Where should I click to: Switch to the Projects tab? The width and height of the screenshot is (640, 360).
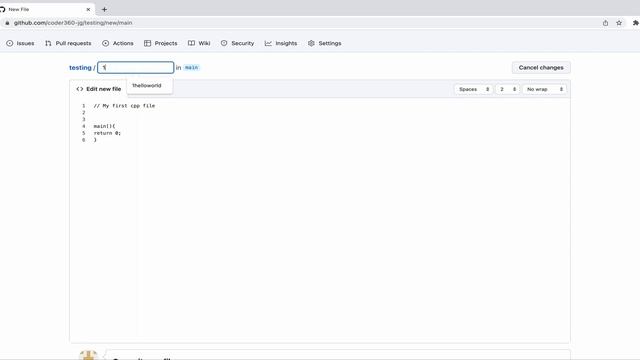click(161, 43)
